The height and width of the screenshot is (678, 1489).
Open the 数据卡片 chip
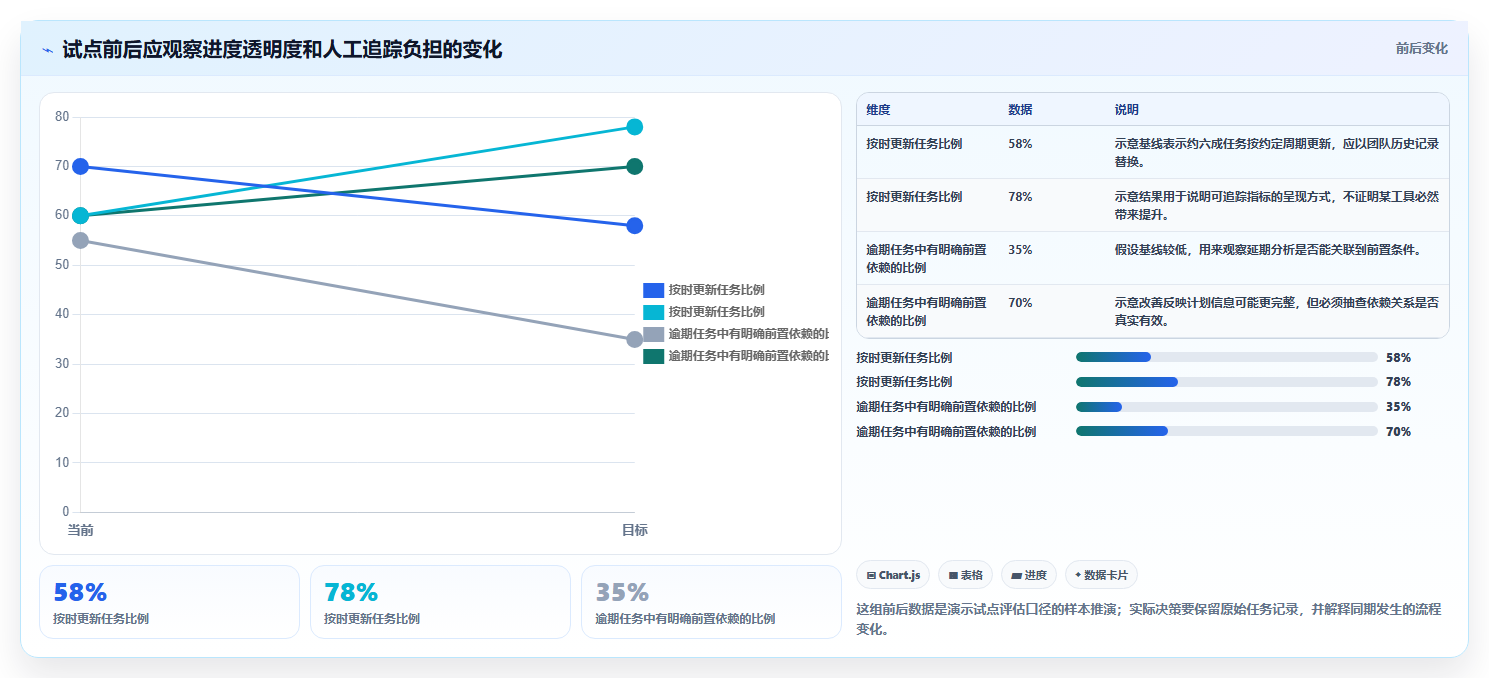tap(1101, 575)
